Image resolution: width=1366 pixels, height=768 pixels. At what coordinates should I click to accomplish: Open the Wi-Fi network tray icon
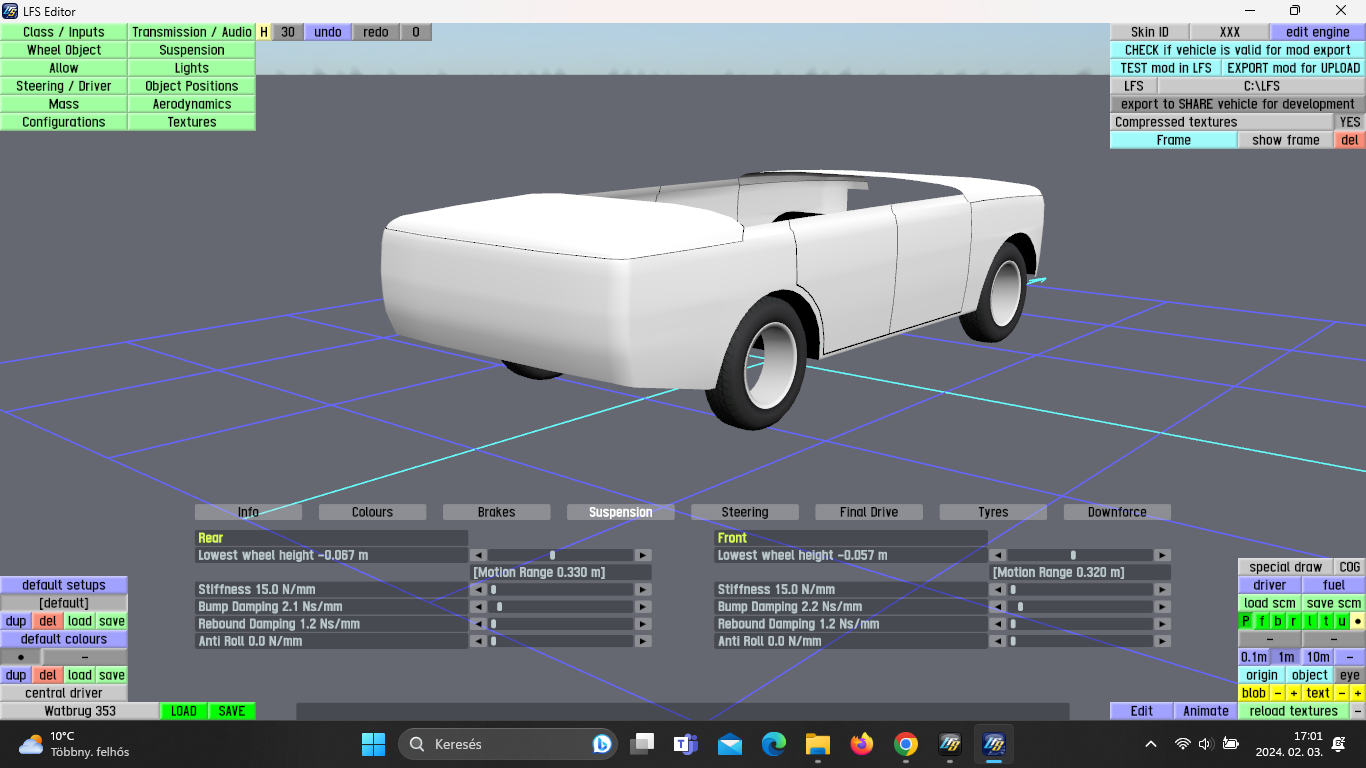(1183, 744)
